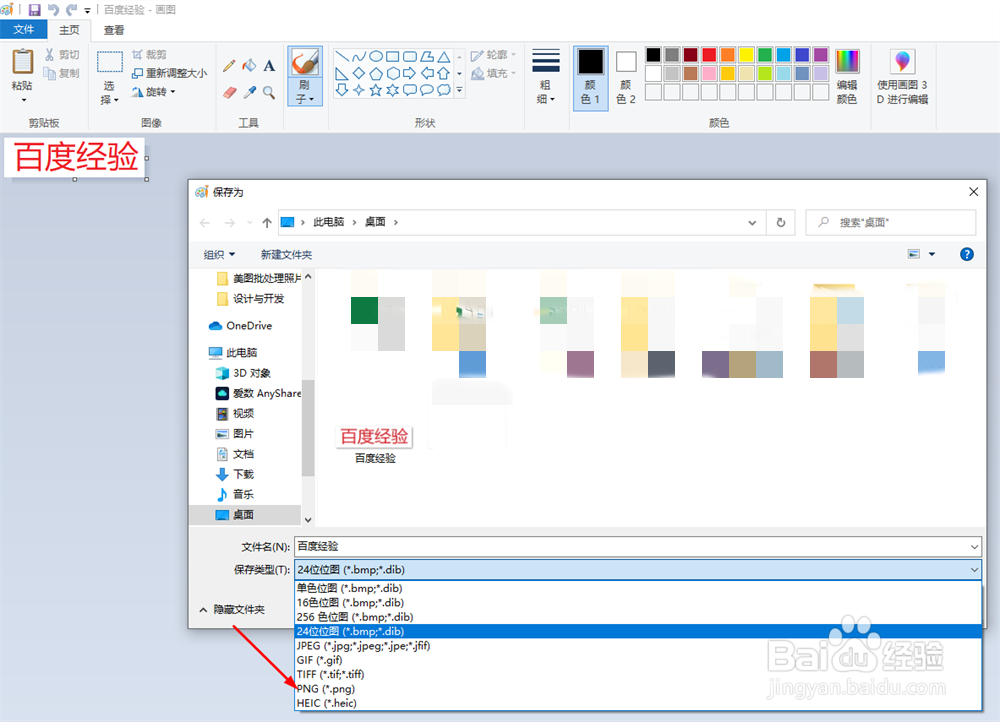Click the Paste clipboard icon
The image size is (1000, 722).
[x=22, y=63]
